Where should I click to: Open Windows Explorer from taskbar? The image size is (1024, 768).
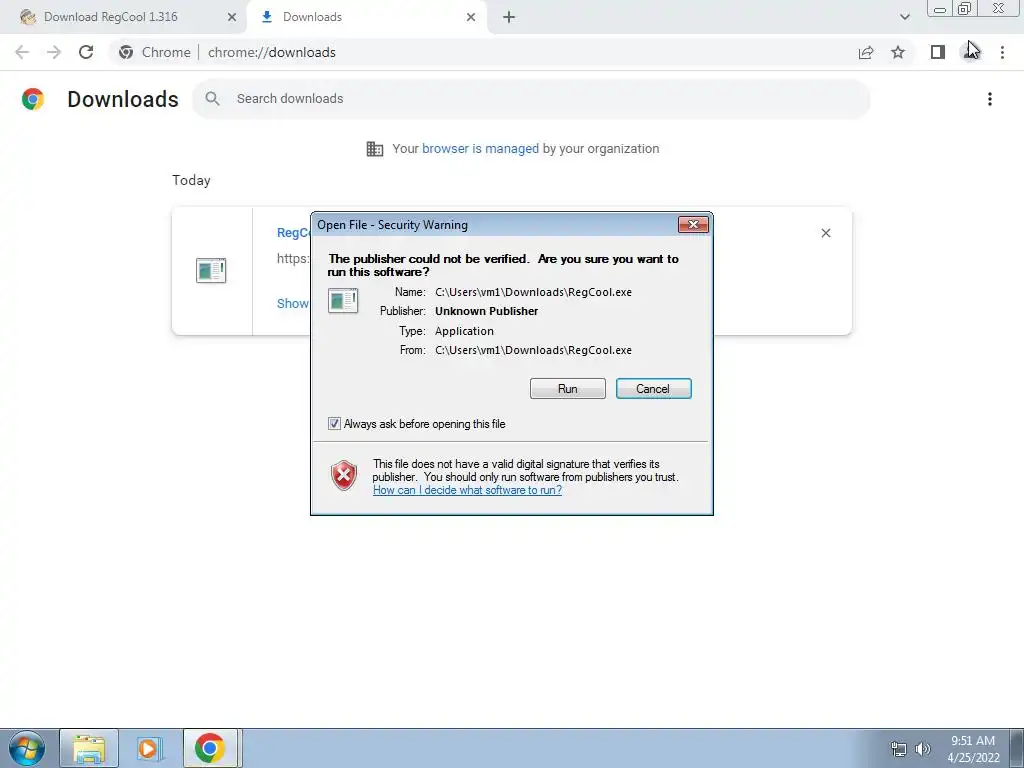click(x=89, y=748)
